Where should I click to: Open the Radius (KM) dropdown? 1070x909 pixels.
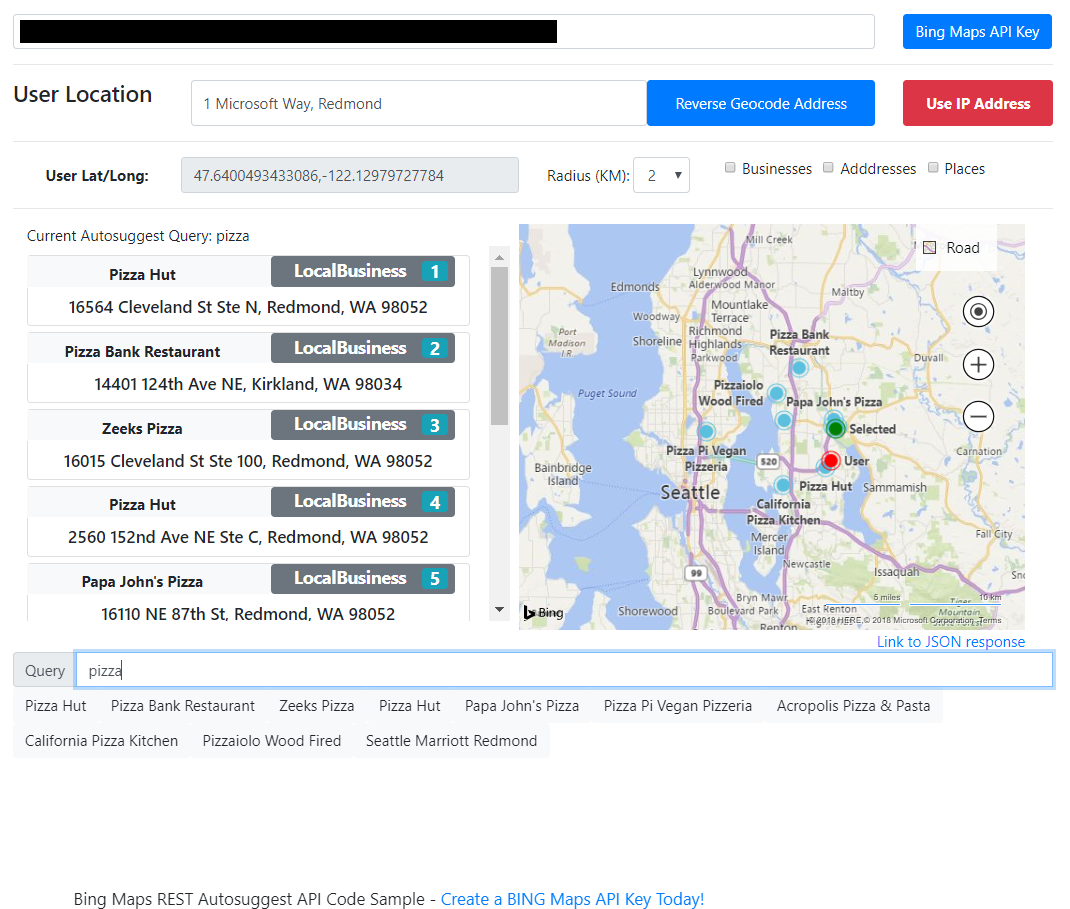(661, 176)
